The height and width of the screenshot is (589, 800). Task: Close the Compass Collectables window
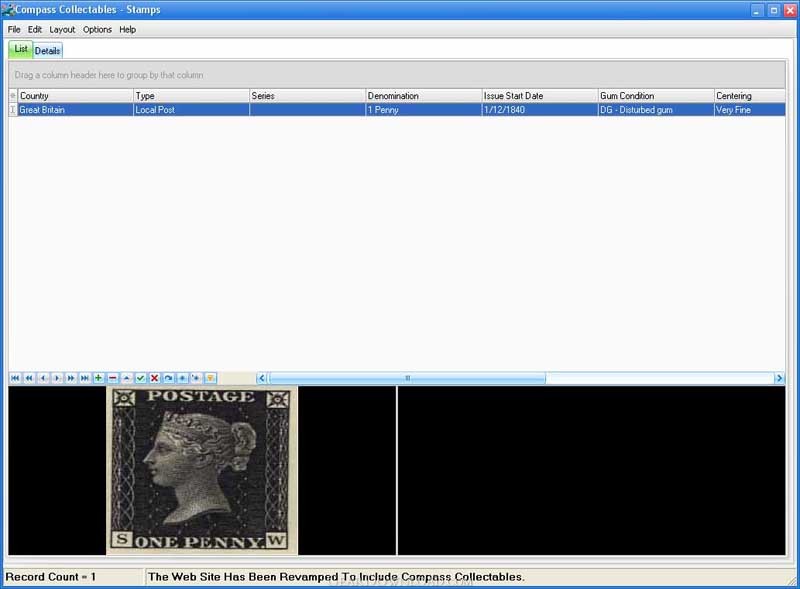coord(790,10)
